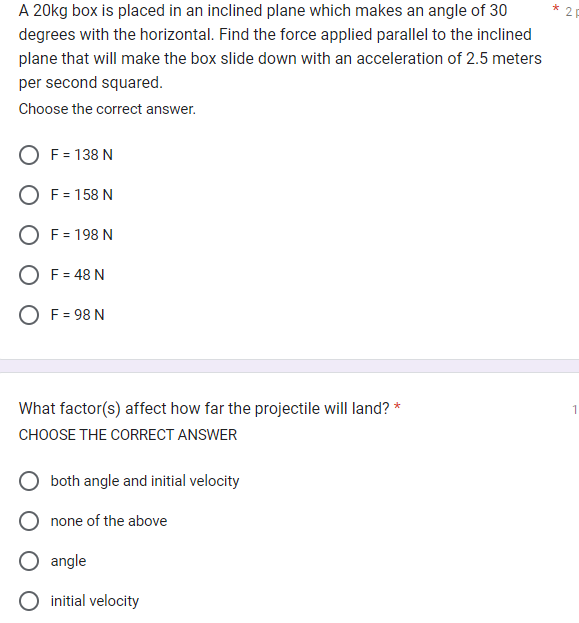Select the F = 138 N radio button

click(x=29, y=155)
